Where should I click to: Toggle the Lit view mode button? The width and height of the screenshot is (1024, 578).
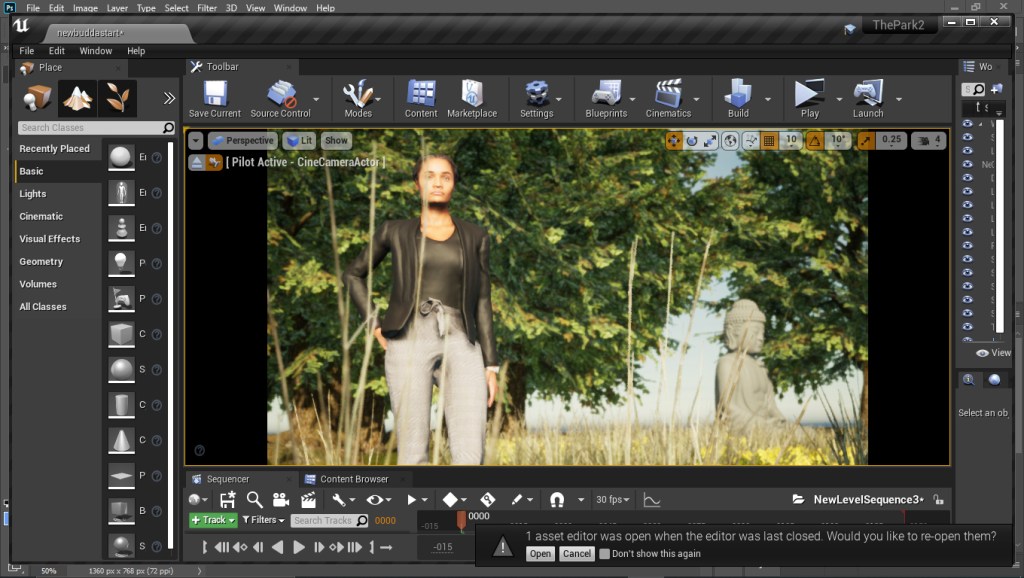click(299, 141)
